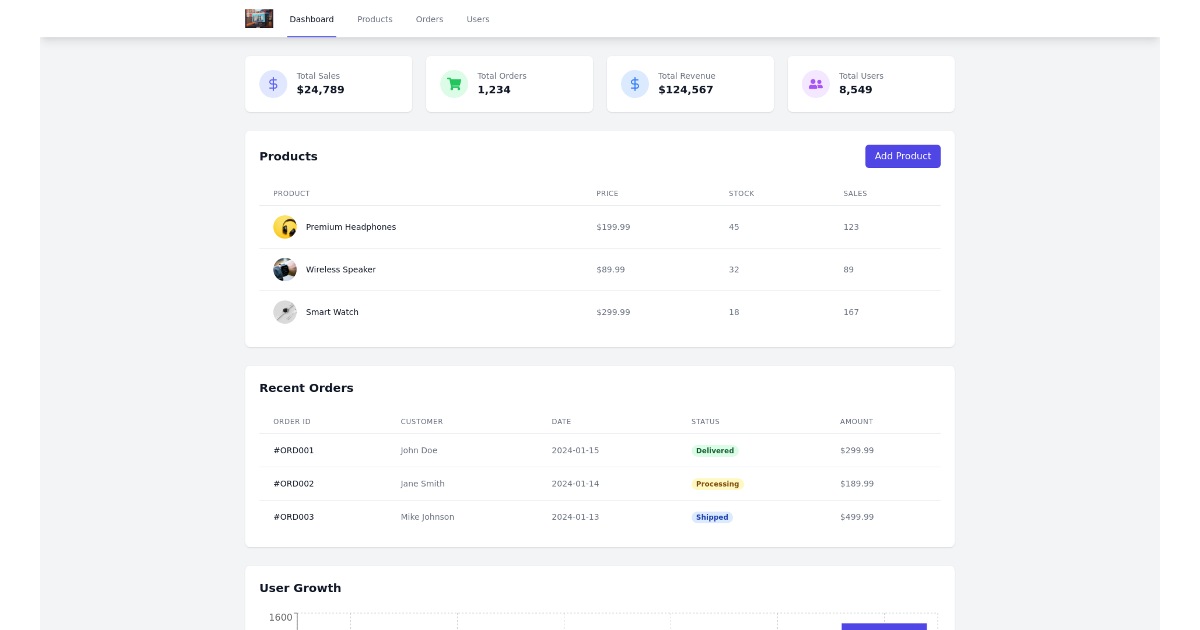Click the Add Product button
The width and height of the screenshot is (1200, 630).
point(902,156)
